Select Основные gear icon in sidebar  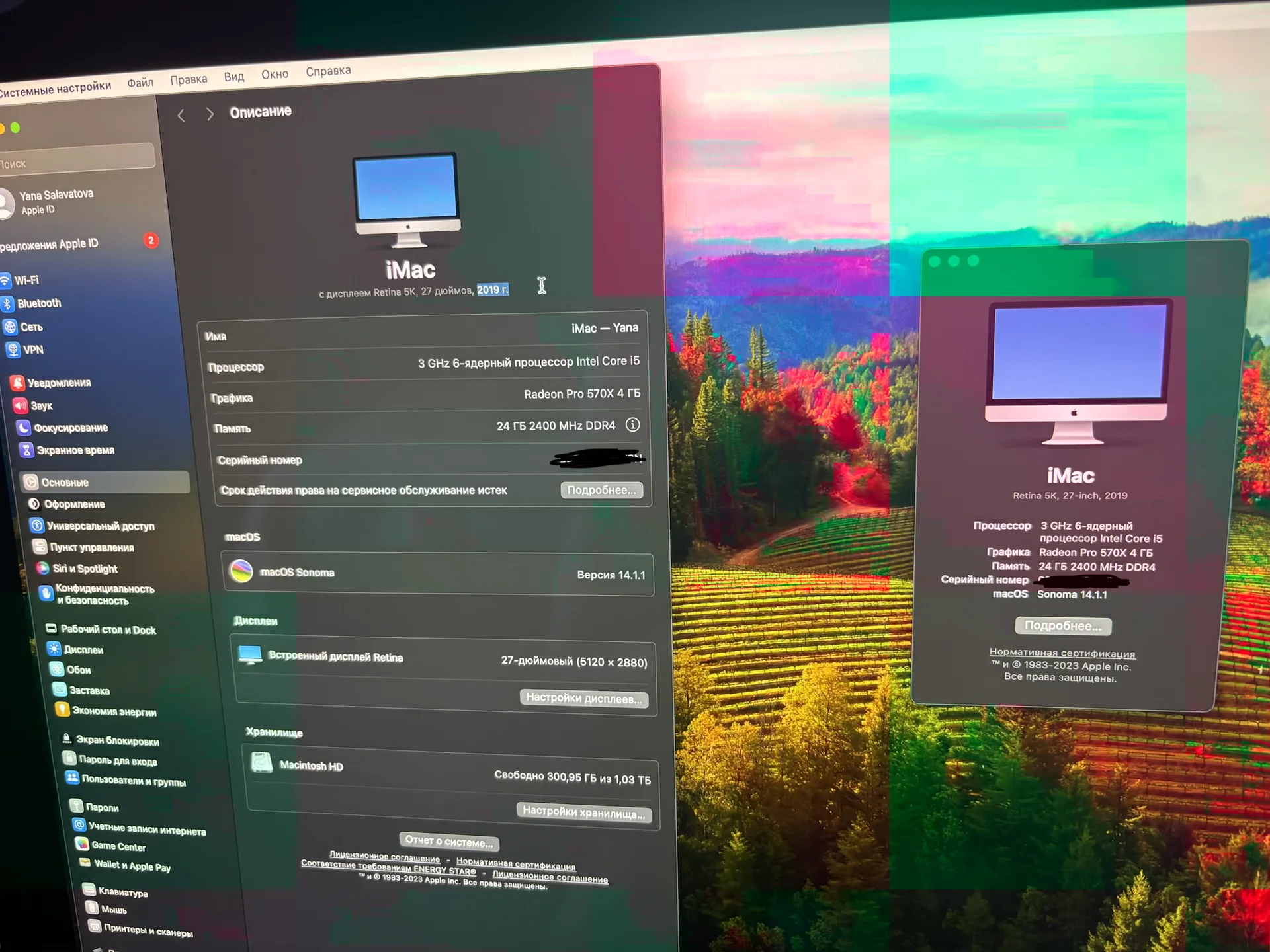click(x=31, y=482)
